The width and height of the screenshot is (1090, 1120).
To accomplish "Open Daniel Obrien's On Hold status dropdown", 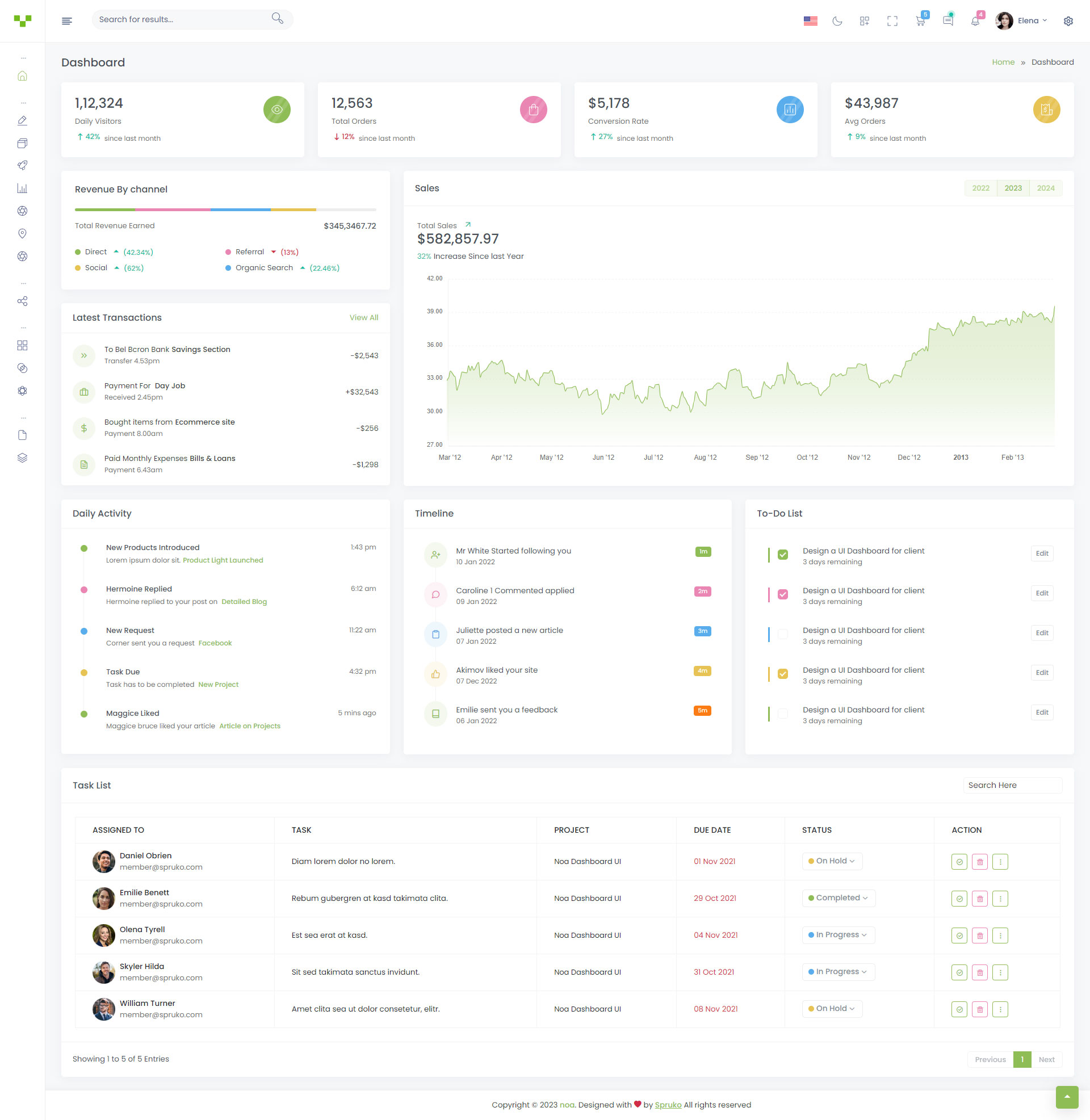I will [832, 861].
